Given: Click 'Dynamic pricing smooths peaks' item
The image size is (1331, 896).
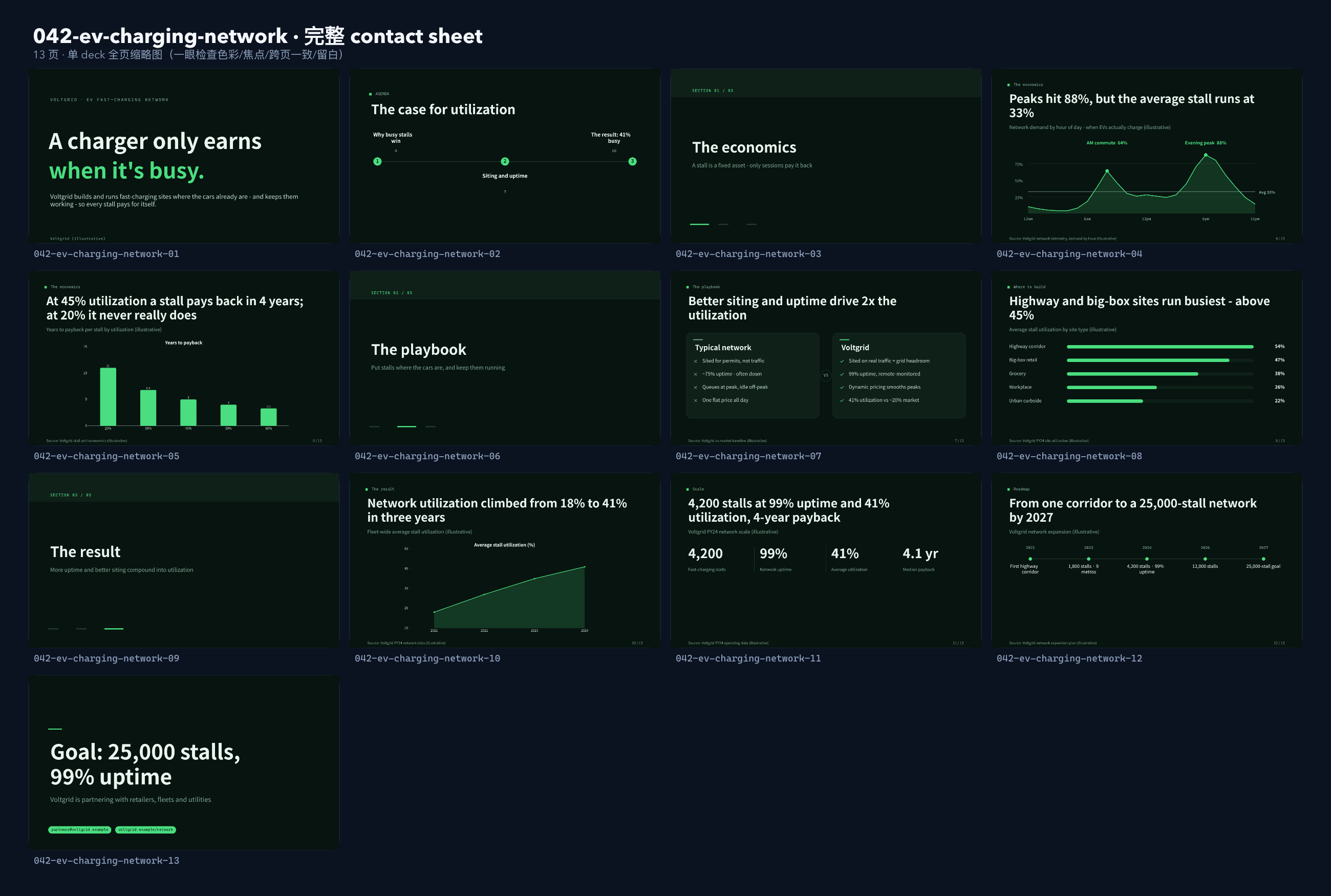Looking at the screenshot, I should tap(884, 388).
